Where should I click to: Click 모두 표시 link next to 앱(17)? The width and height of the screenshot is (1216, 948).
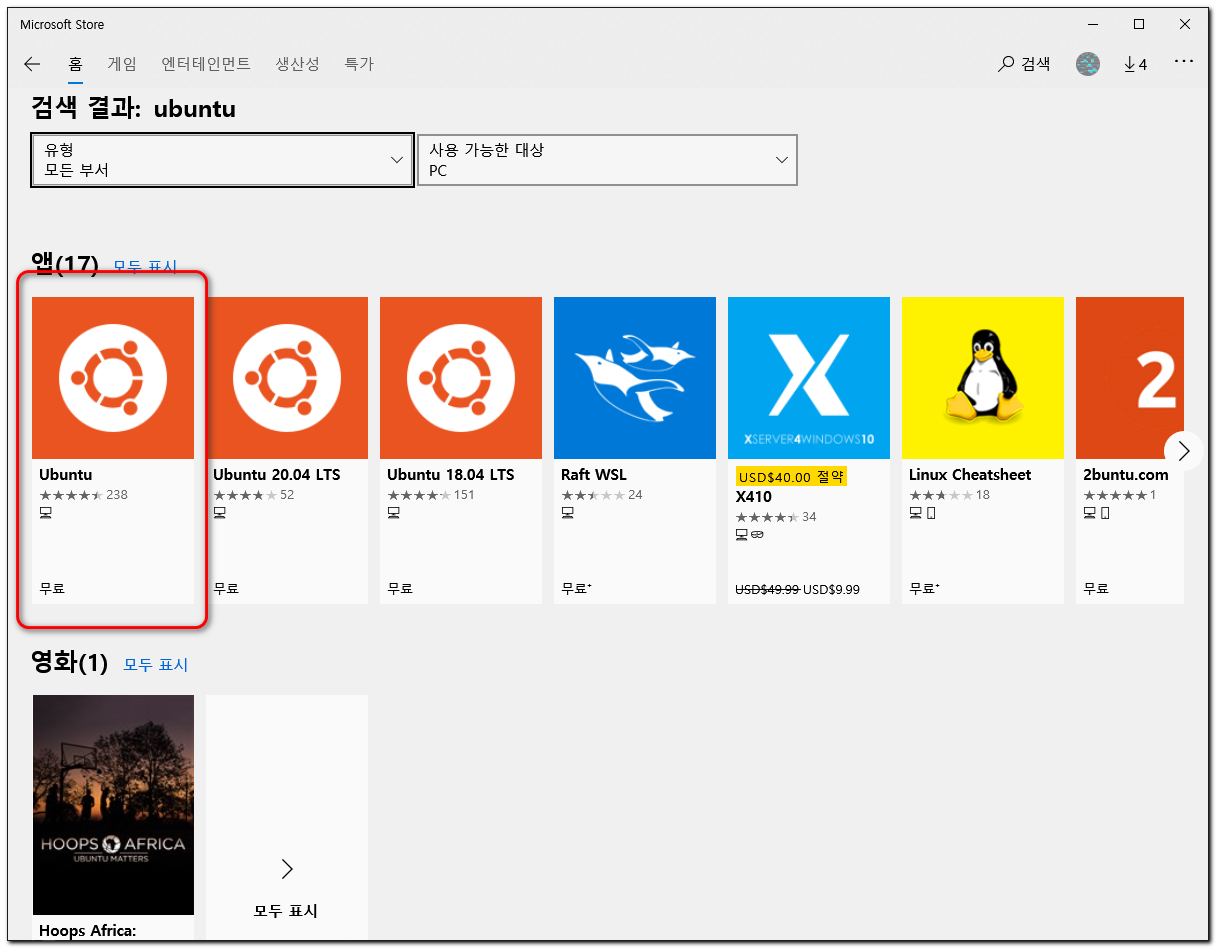tap(144, 267)
